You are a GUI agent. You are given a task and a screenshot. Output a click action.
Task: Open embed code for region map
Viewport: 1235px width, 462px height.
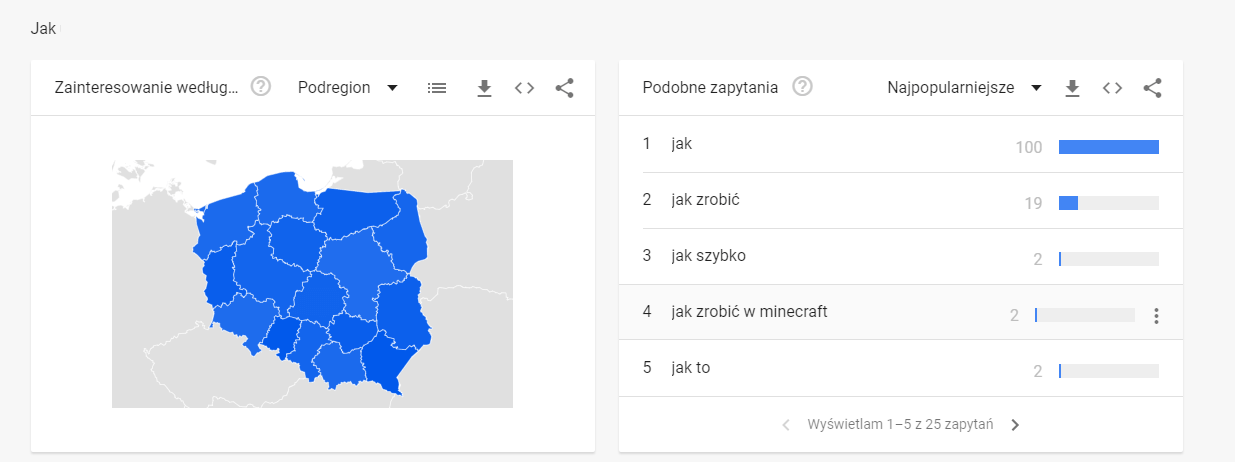point(524,88)
